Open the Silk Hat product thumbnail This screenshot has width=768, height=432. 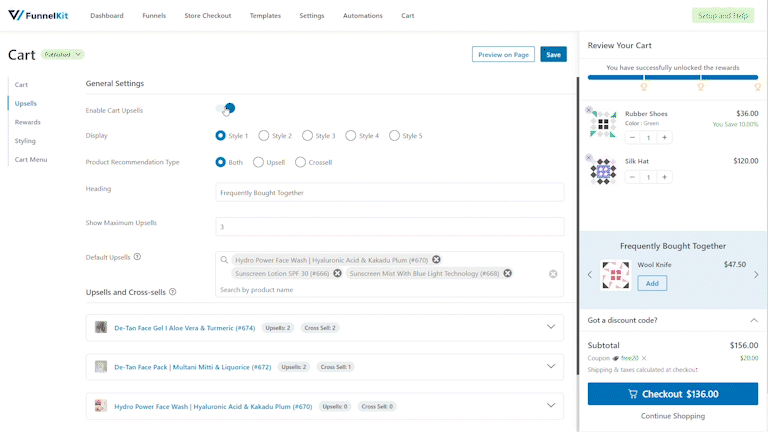(x=603, y=171)
